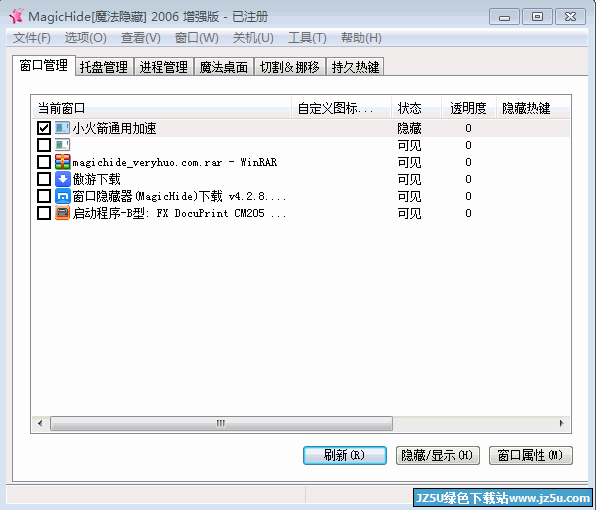The width and height of the screenshot is (596, 510).
Task: Open the 关机(U) menu
Action: click(253, 38)
